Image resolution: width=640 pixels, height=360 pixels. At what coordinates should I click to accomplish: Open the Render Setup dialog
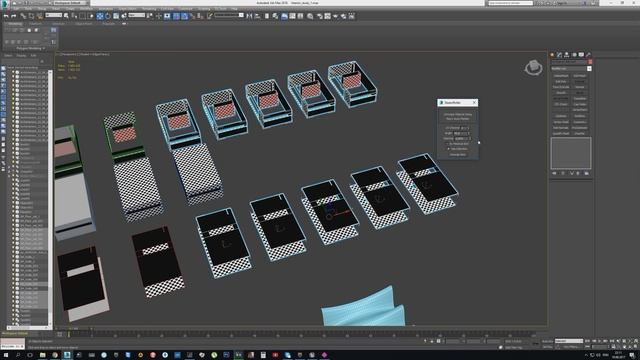coord(320,16)
